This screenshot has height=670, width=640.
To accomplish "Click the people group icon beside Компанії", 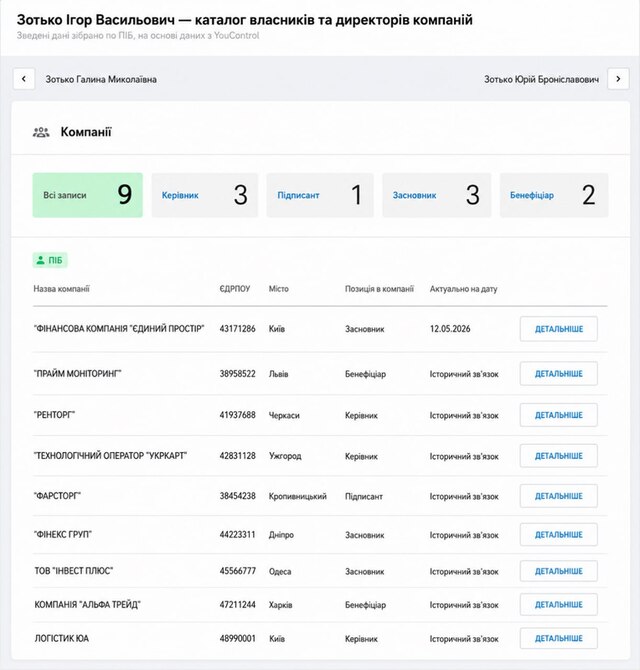I will click(x=41, y=132).
